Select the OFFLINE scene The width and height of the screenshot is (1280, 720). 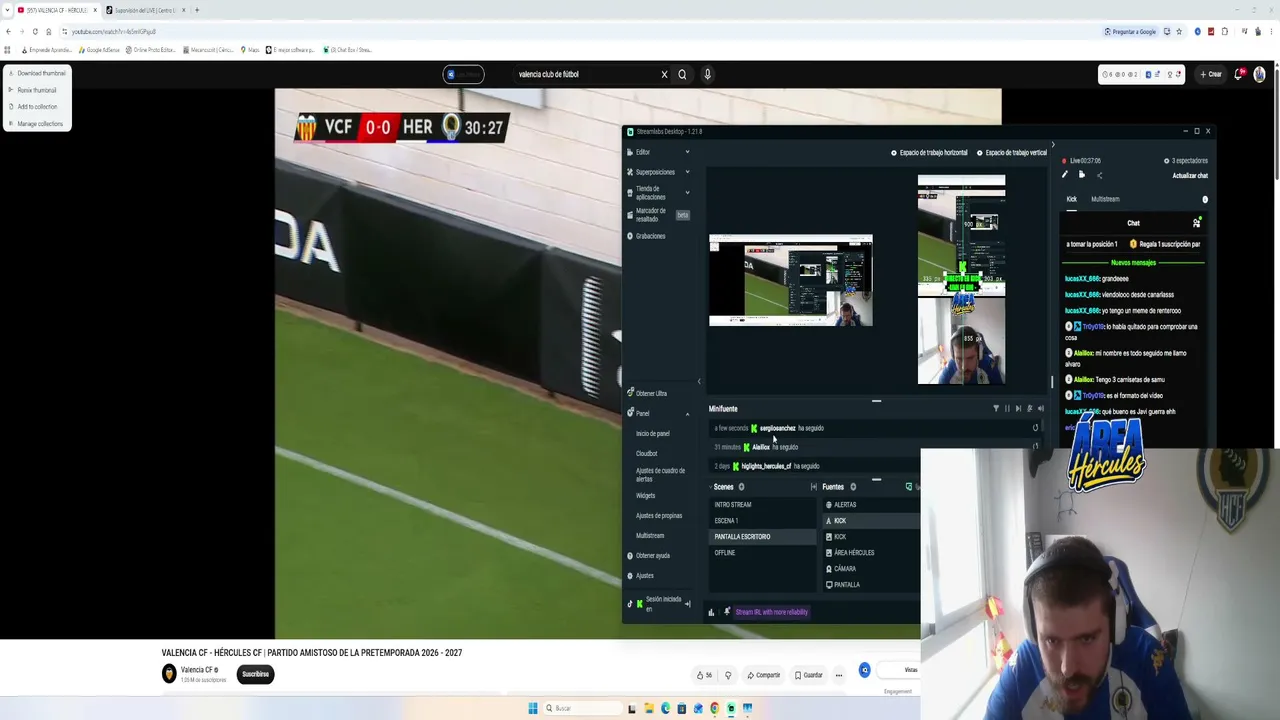762,553
